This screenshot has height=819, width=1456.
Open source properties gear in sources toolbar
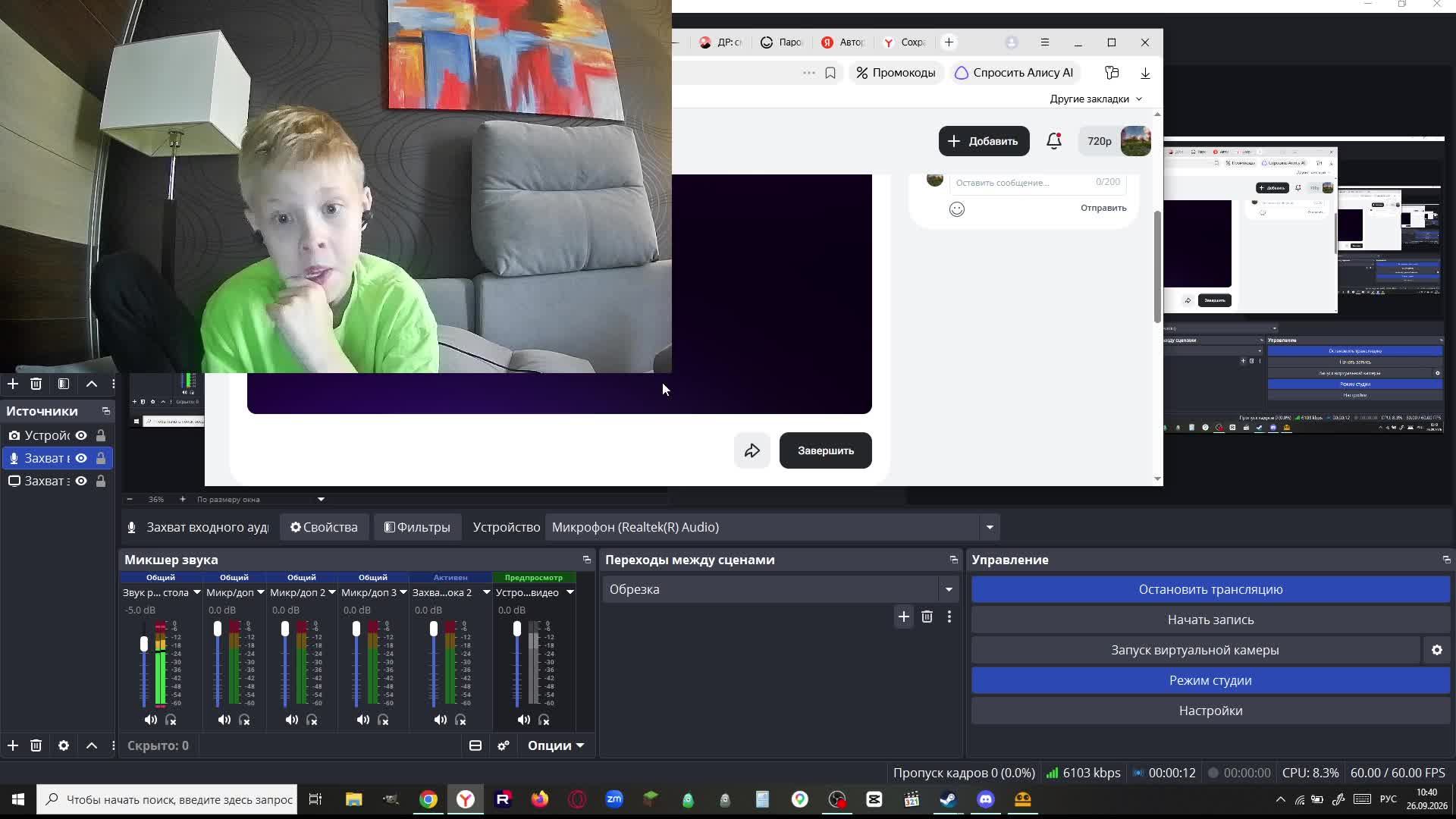click(x=64, y=745)
